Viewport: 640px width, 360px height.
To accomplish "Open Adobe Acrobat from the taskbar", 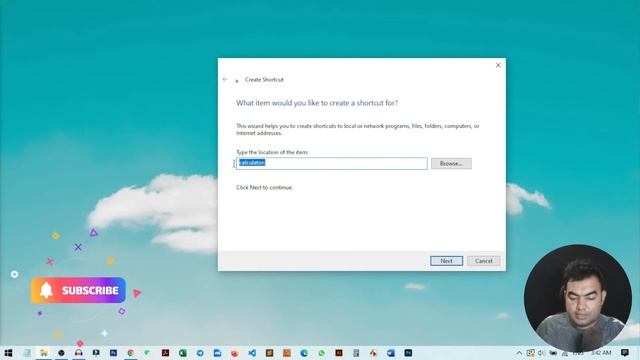I will (165, 353).
